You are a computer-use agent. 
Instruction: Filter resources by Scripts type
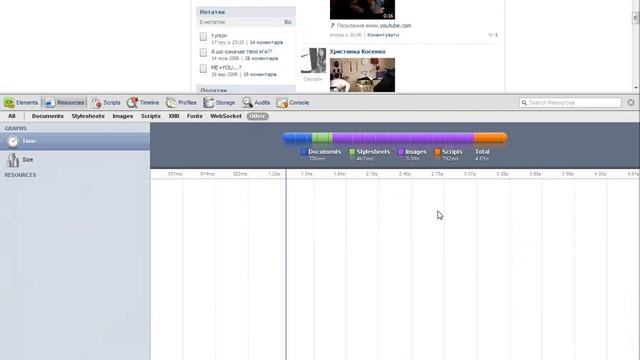(x=151, y=116)
